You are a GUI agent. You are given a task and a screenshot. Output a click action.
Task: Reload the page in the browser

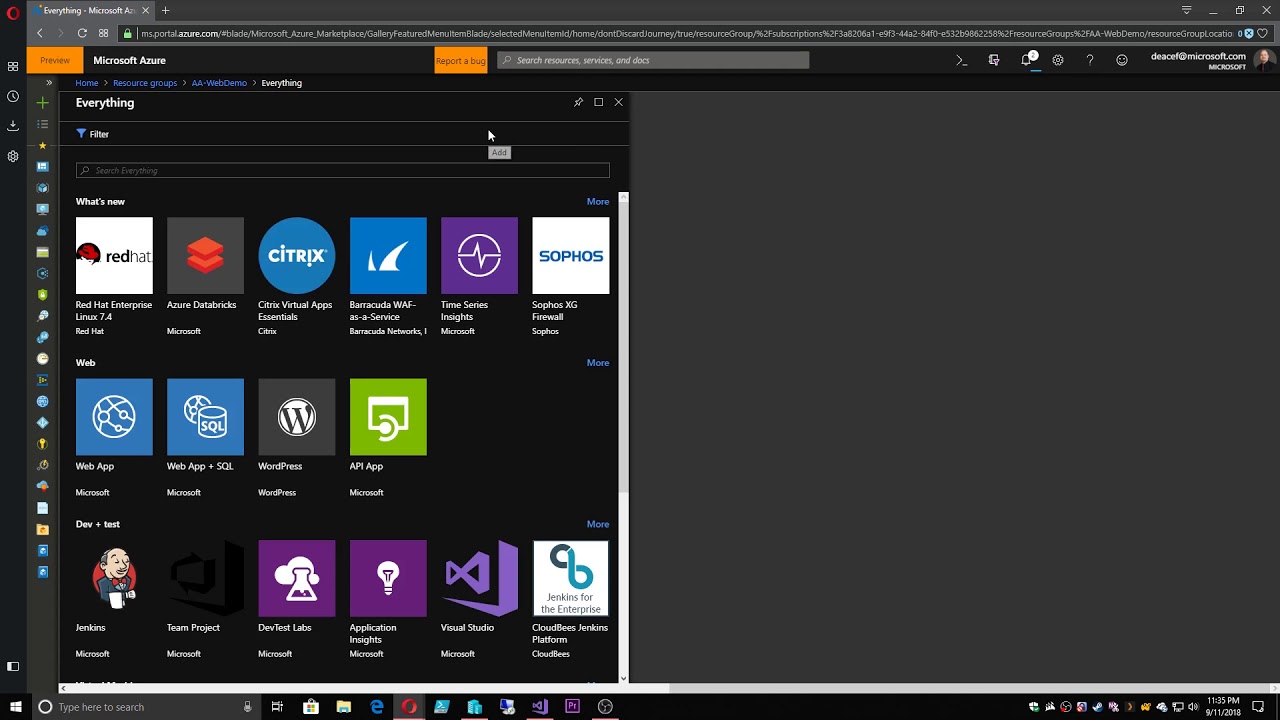coord(82,33)
